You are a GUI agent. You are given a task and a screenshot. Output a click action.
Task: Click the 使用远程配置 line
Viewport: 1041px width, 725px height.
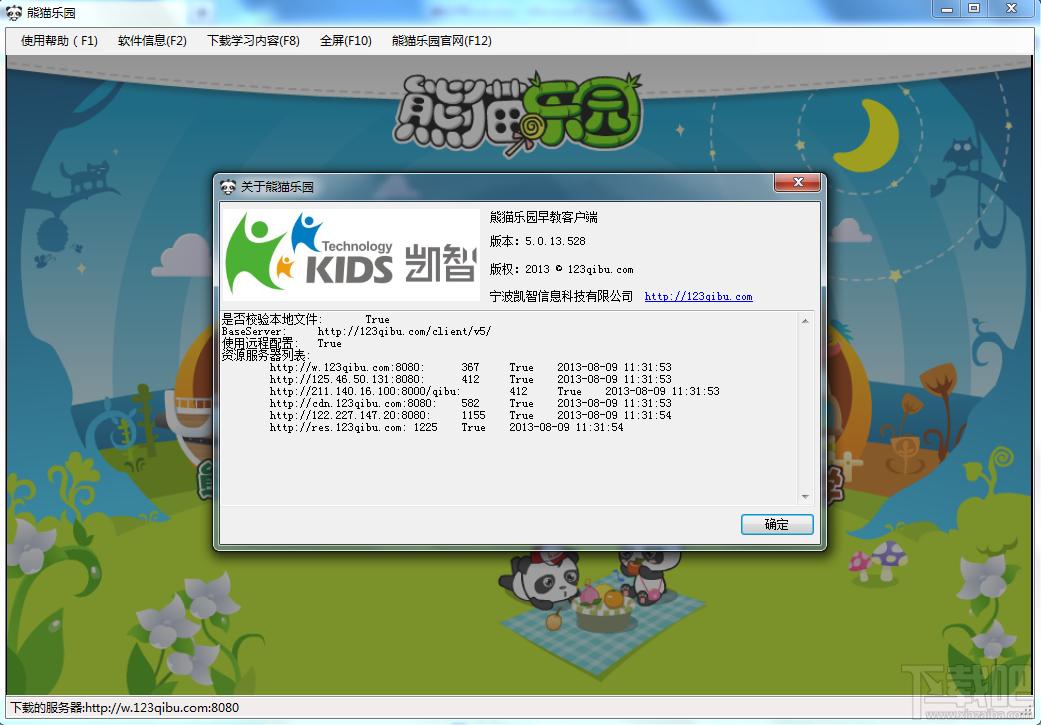coord(281,343)
